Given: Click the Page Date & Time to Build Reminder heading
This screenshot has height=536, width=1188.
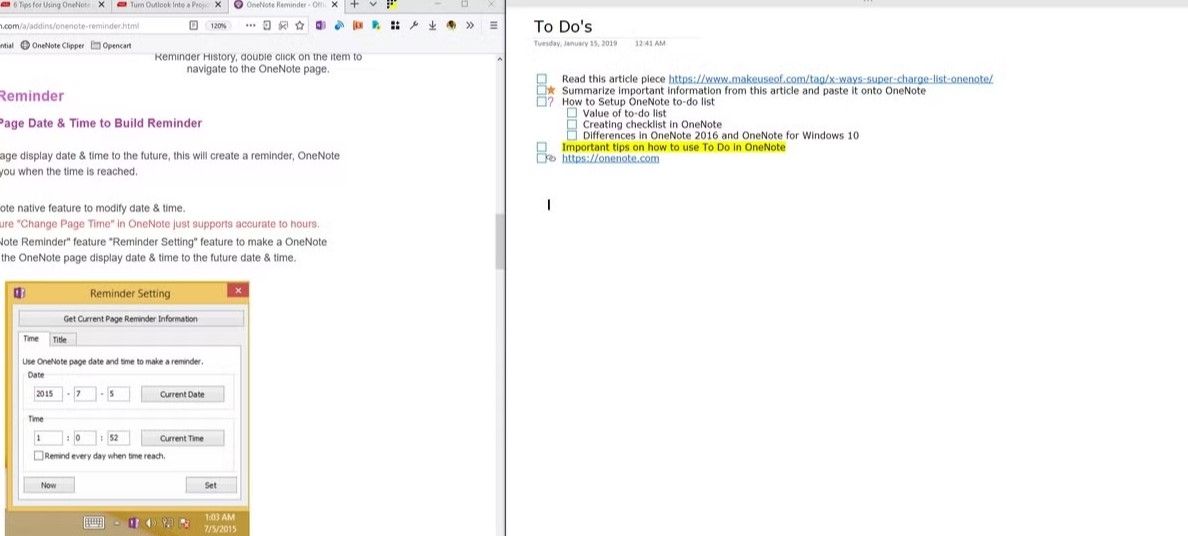Looking at the screenshot, I should coord(101,123).
